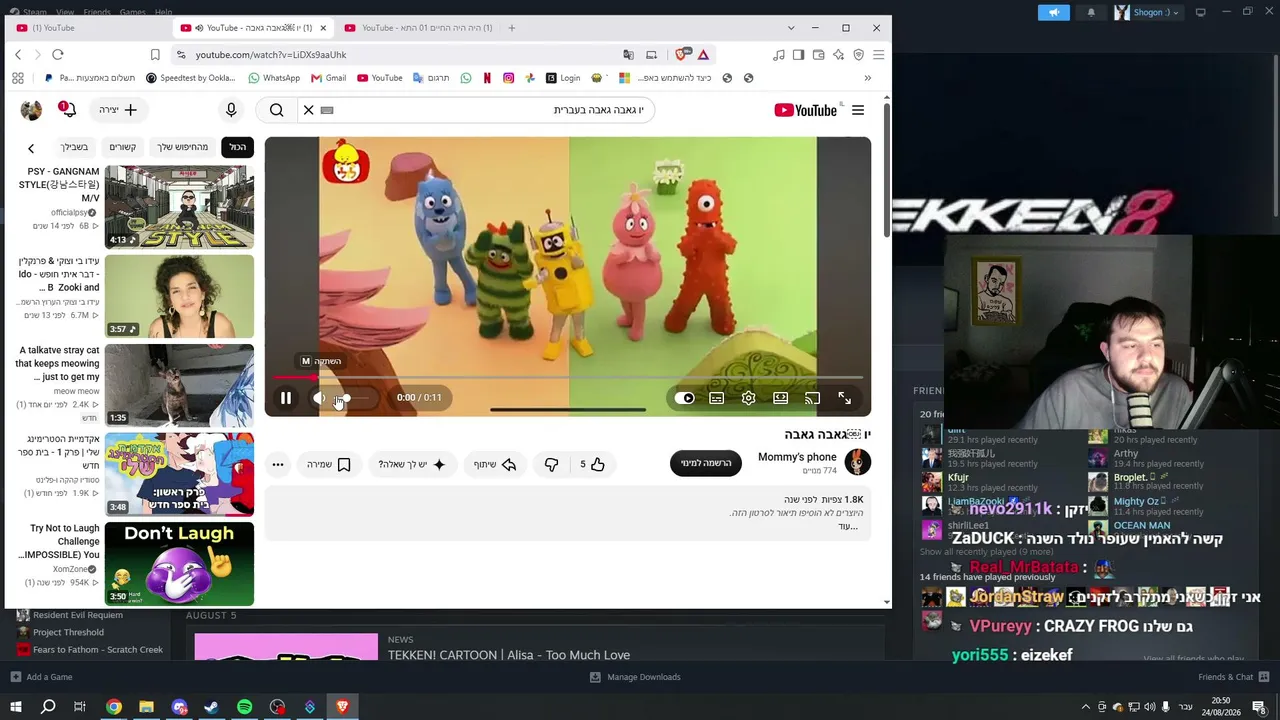
Task: Switch to the first '(1) YouTube' browser tab
Action: pos(90,28)
